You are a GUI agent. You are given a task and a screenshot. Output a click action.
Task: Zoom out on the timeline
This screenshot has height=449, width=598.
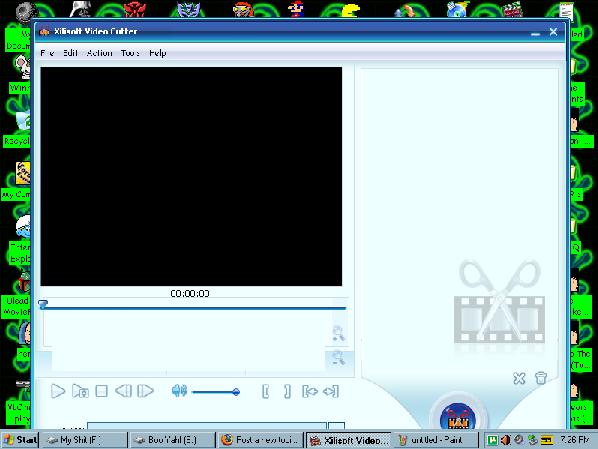pos(338,358)
